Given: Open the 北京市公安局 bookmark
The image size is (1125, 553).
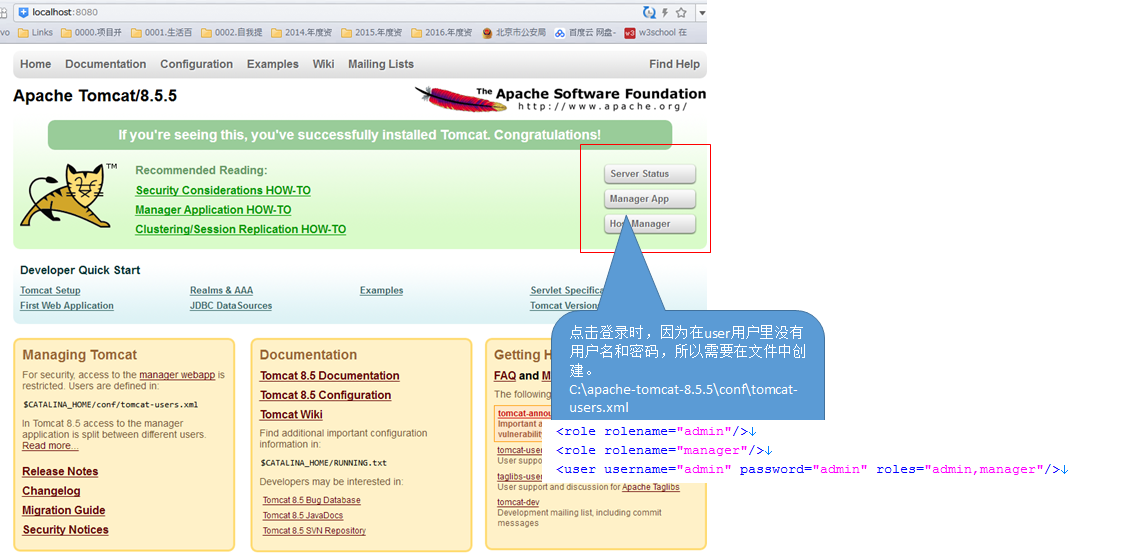Looking at the screenshot, I should tap(514, 32).
